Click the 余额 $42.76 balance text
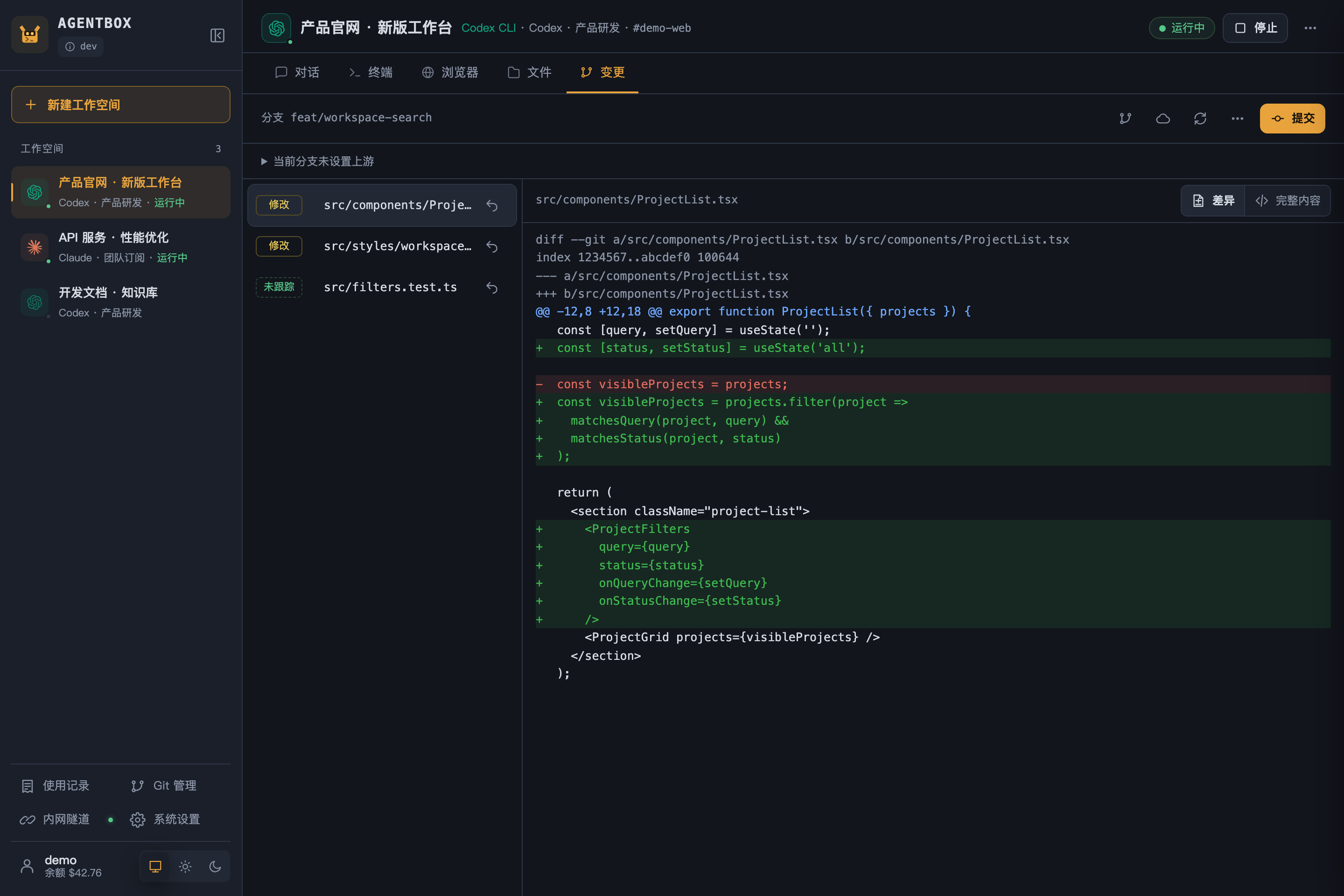This screenshot has height=896, width=1344. tap(73, 873)
